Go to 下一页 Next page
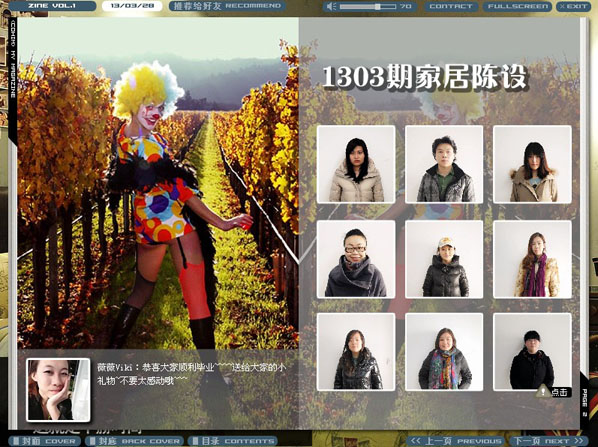598x447 pixels. pos(549,441)
